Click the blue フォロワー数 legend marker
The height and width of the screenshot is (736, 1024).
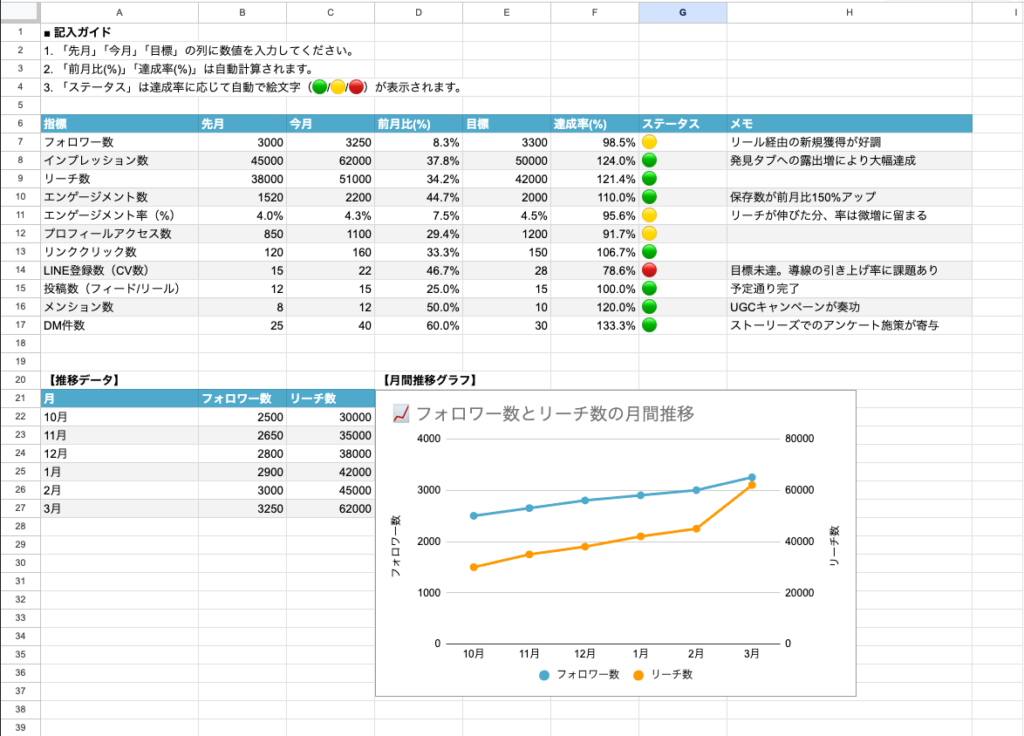pos(544,675)
